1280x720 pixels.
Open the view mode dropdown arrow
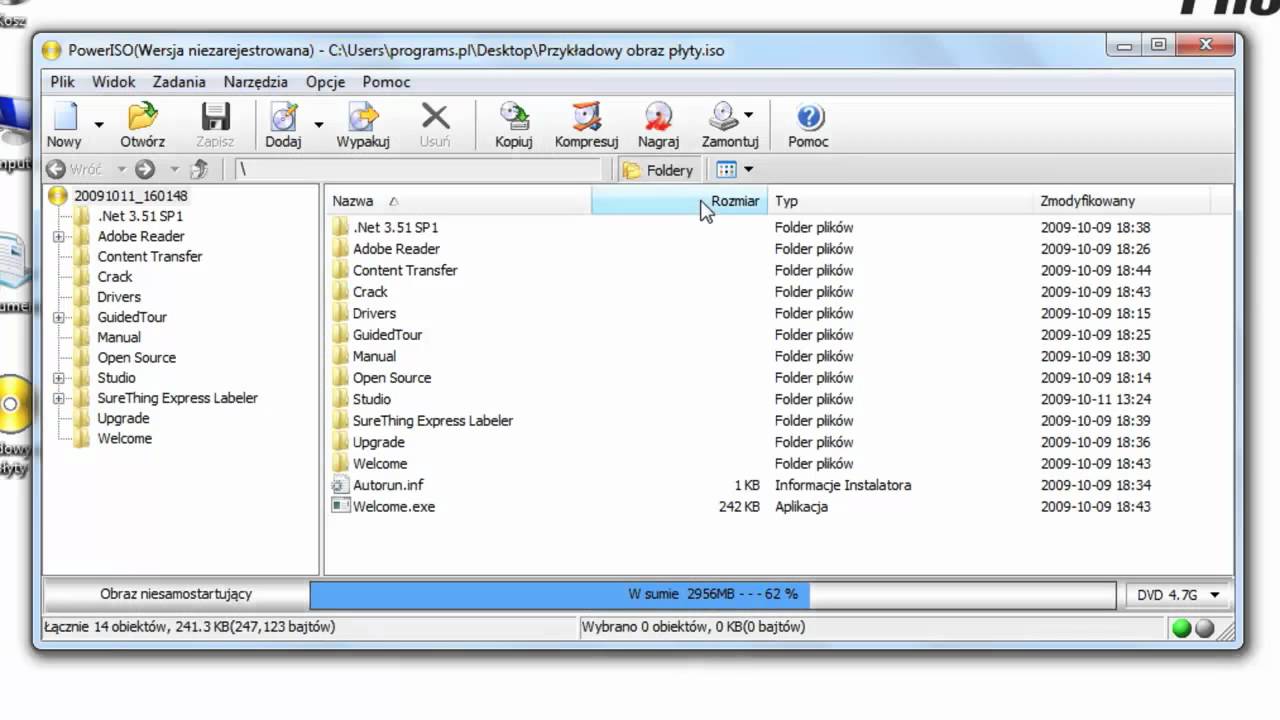[x=748, y=170]
